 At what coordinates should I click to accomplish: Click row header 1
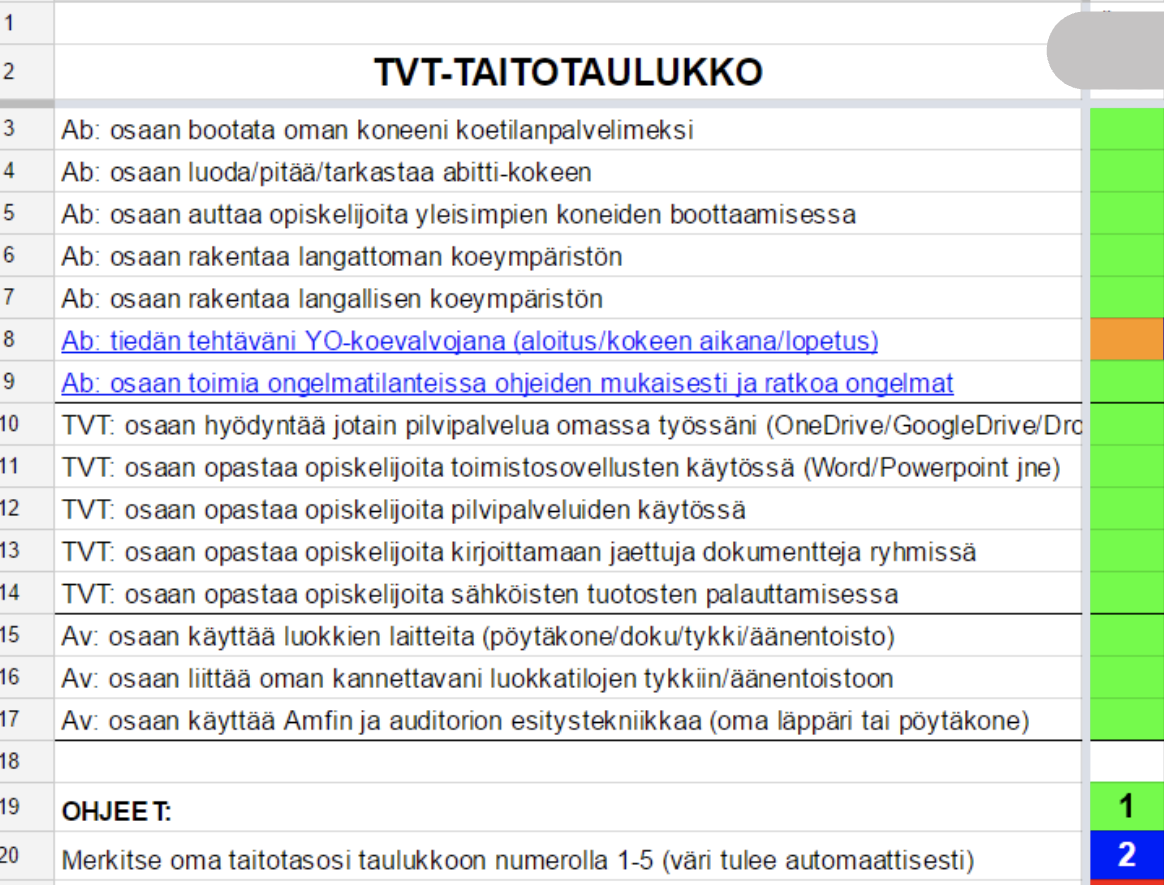tap(27, 23)
